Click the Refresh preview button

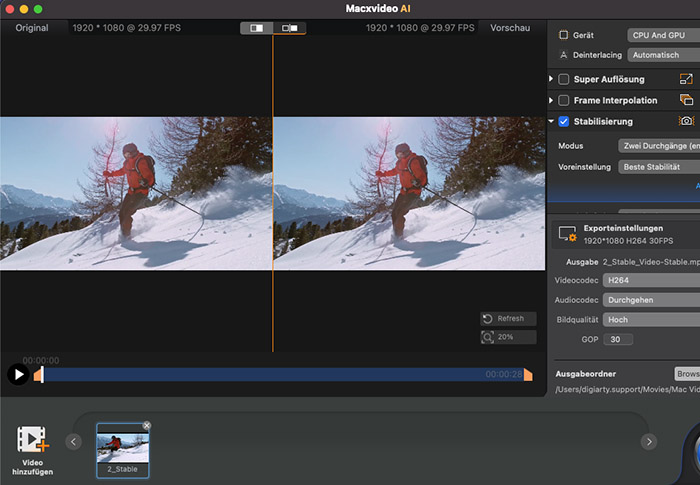pyautogui.click(x=508, y=318)
